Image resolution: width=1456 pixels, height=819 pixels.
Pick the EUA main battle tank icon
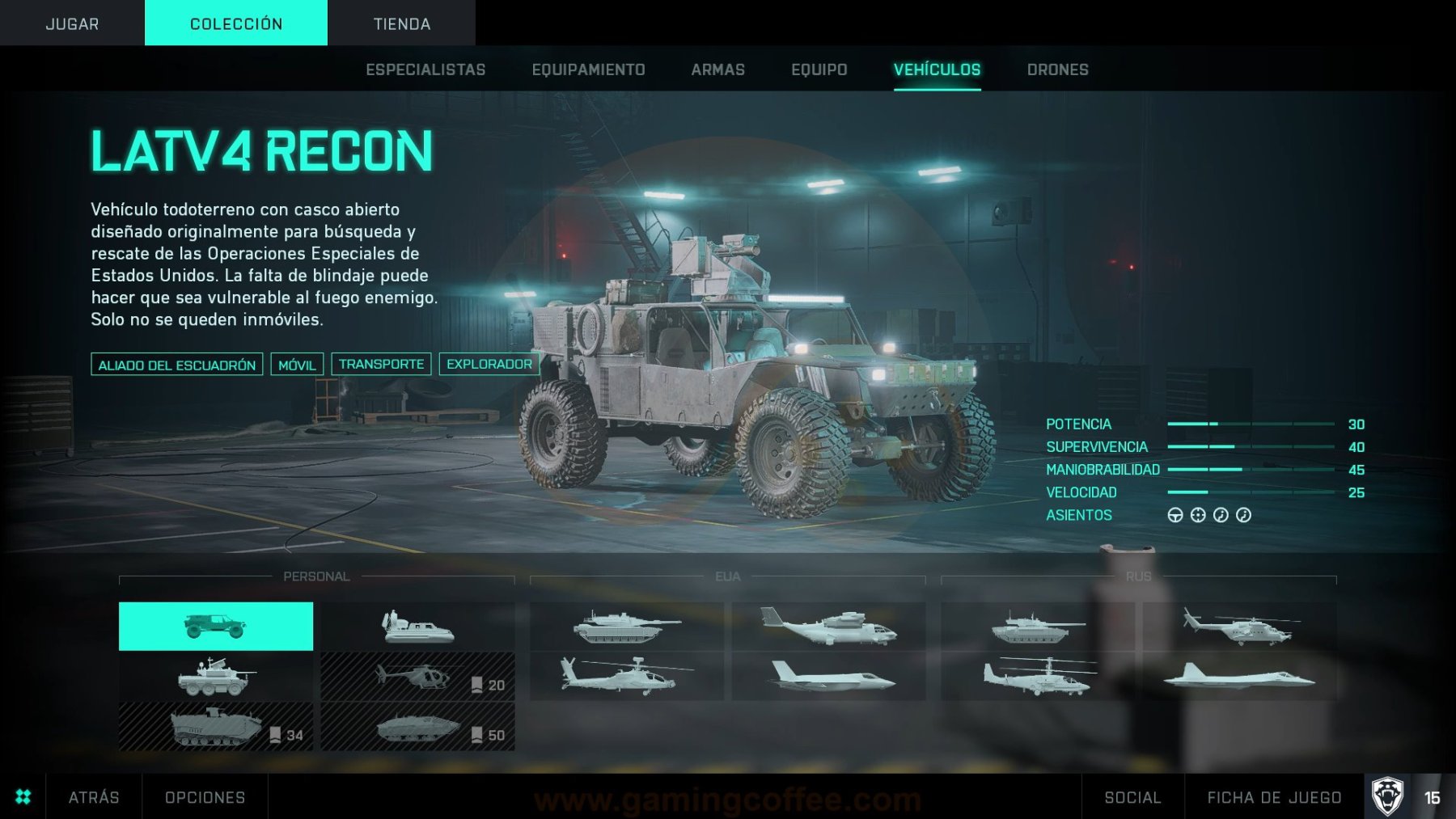(626, 626)
